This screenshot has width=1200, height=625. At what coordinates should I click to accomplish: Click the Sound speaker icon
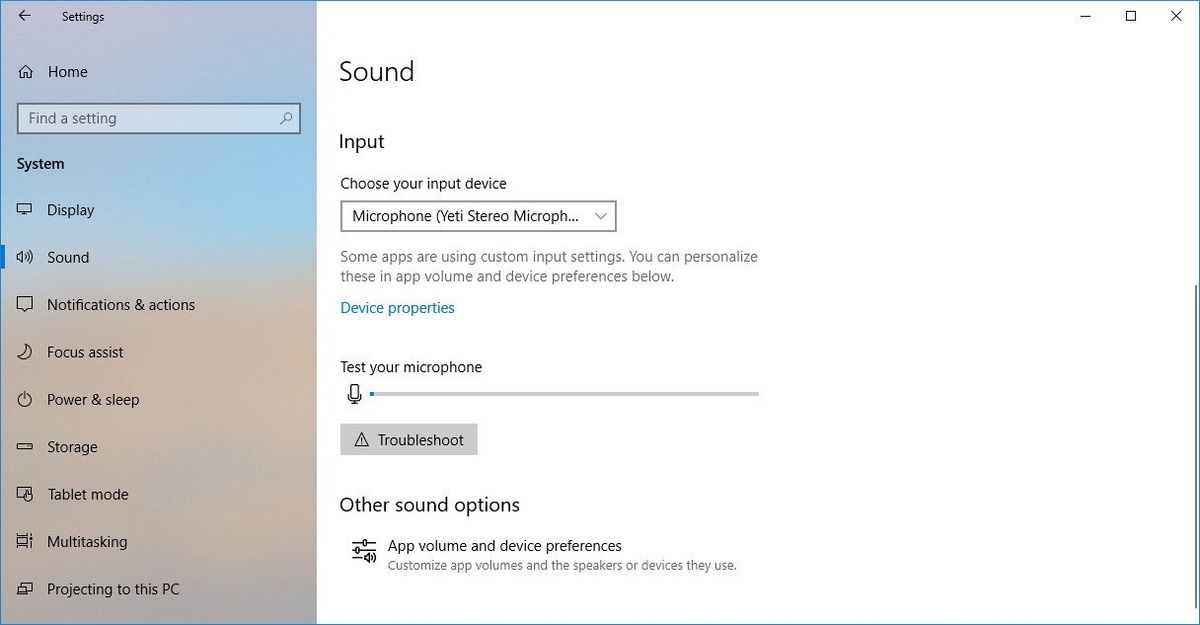tap(25, 257)
